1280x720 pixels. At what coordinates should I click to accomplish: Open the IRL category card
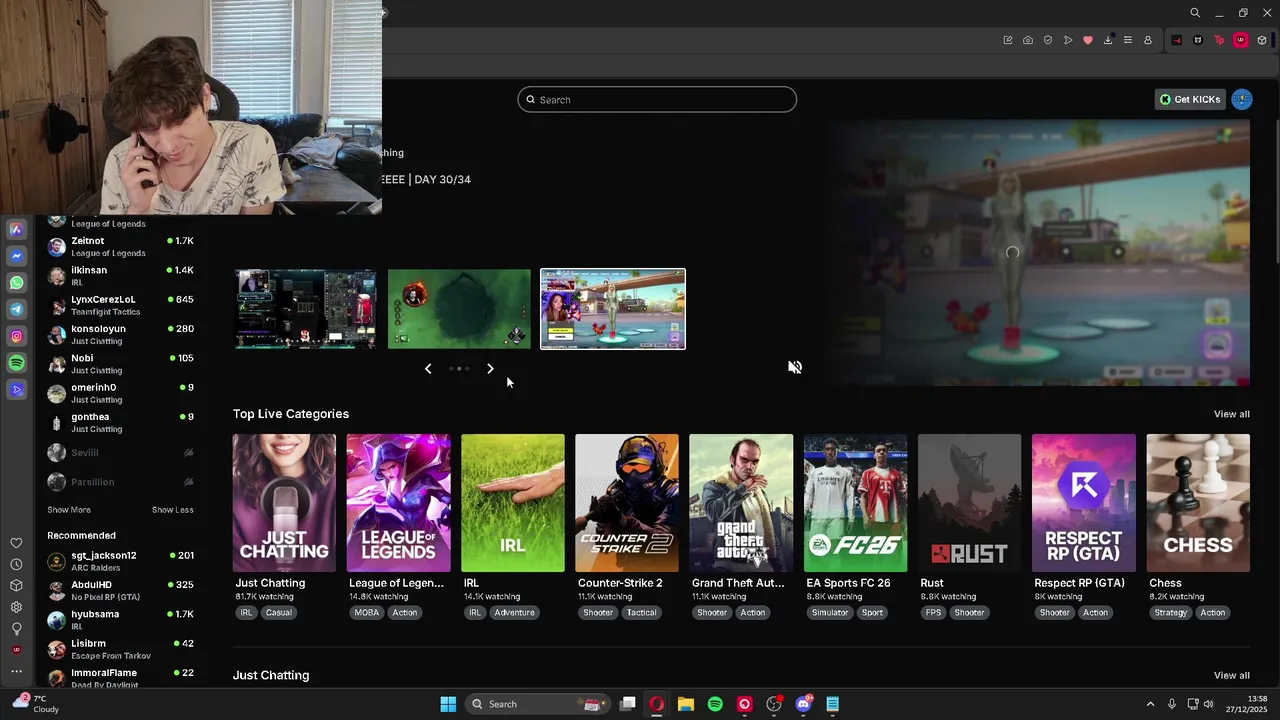[x=513, y=503]
